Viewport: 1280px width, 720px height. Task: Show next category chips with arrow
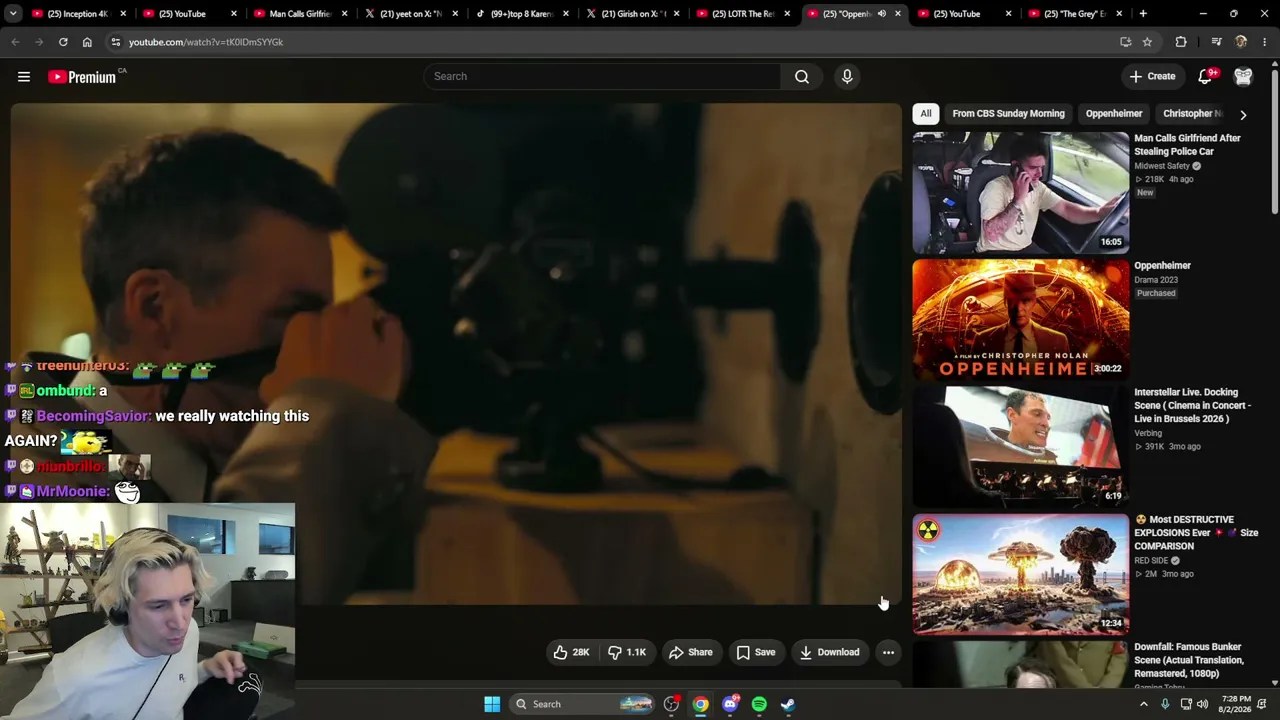click(1243, 114)
